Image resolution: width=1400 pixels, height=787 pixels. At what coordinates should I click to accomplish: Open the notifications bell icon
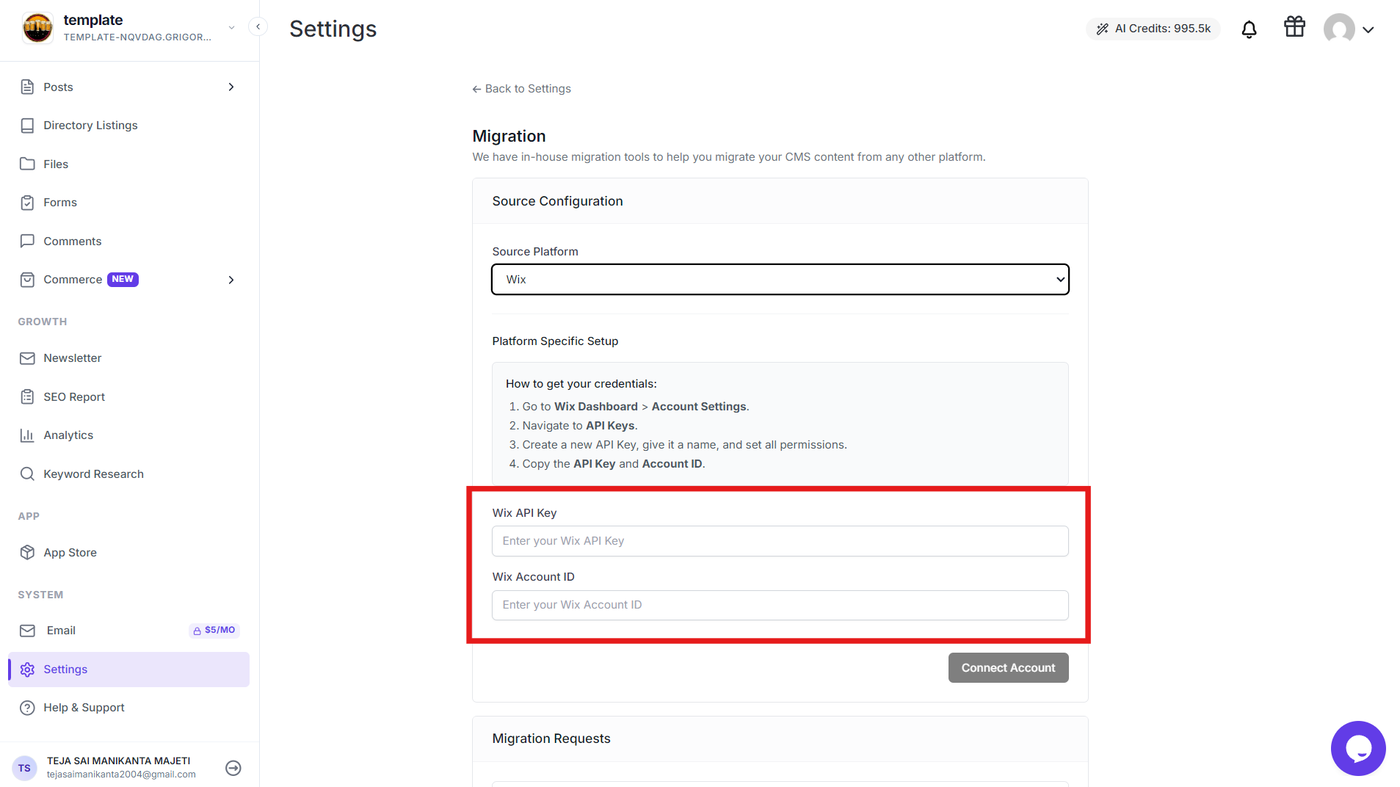pyautogui.click(x=1249, y=29)
